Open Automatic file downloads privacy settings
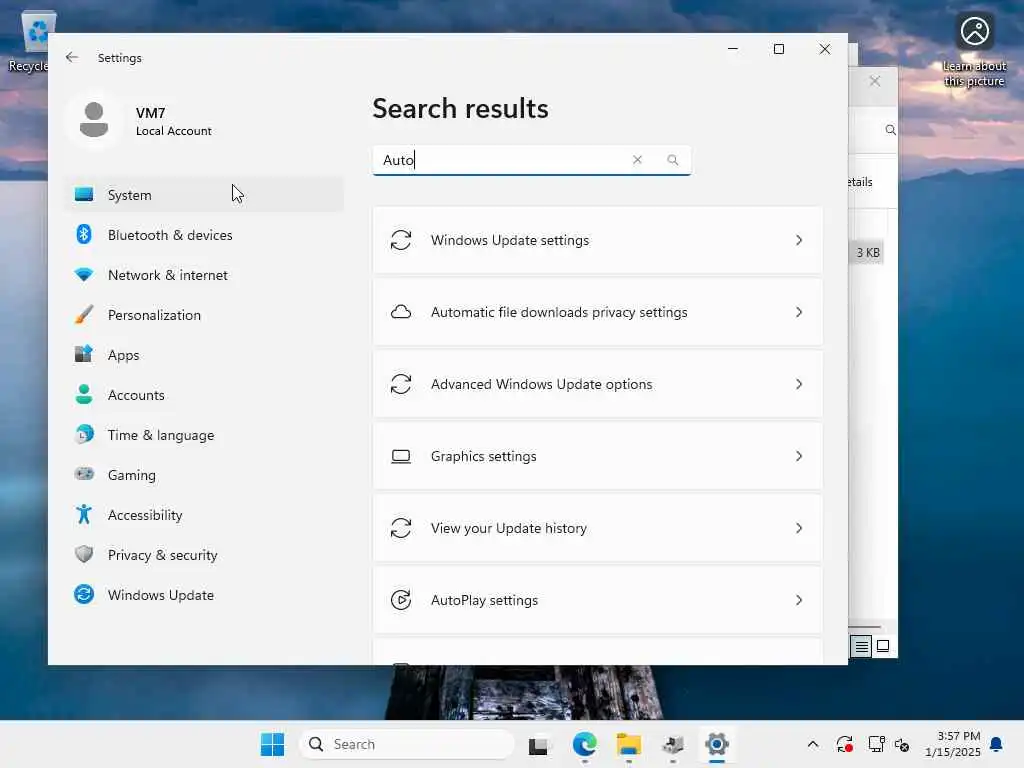 click(x=598, y=312)
